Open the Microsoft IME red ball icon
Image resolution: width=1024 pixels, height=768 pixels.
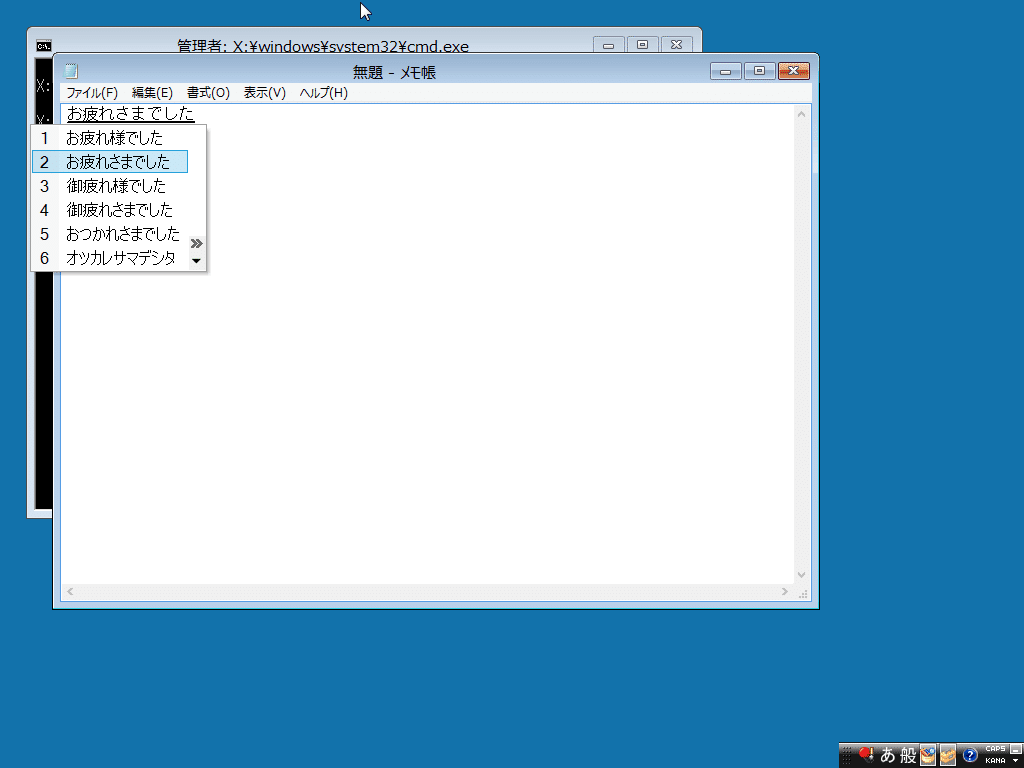click(x=866, y=755)
